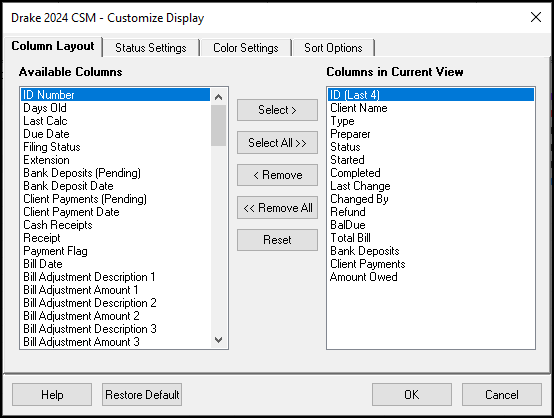554x418 pixels.
Task: Click the Select > button
Action: click(277, 110)
